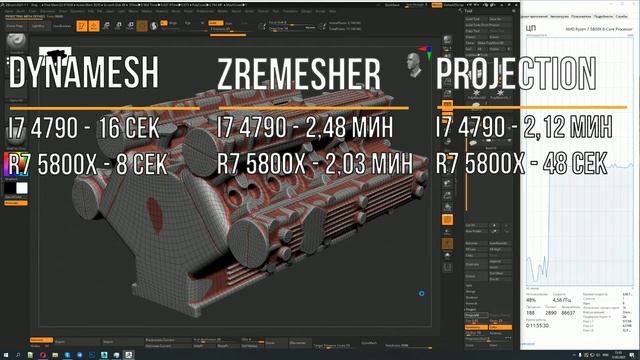Click the Duplicate subtool button
Viewport: 640px width, 360px height.
pyautogui.click(x=476, y=264)
